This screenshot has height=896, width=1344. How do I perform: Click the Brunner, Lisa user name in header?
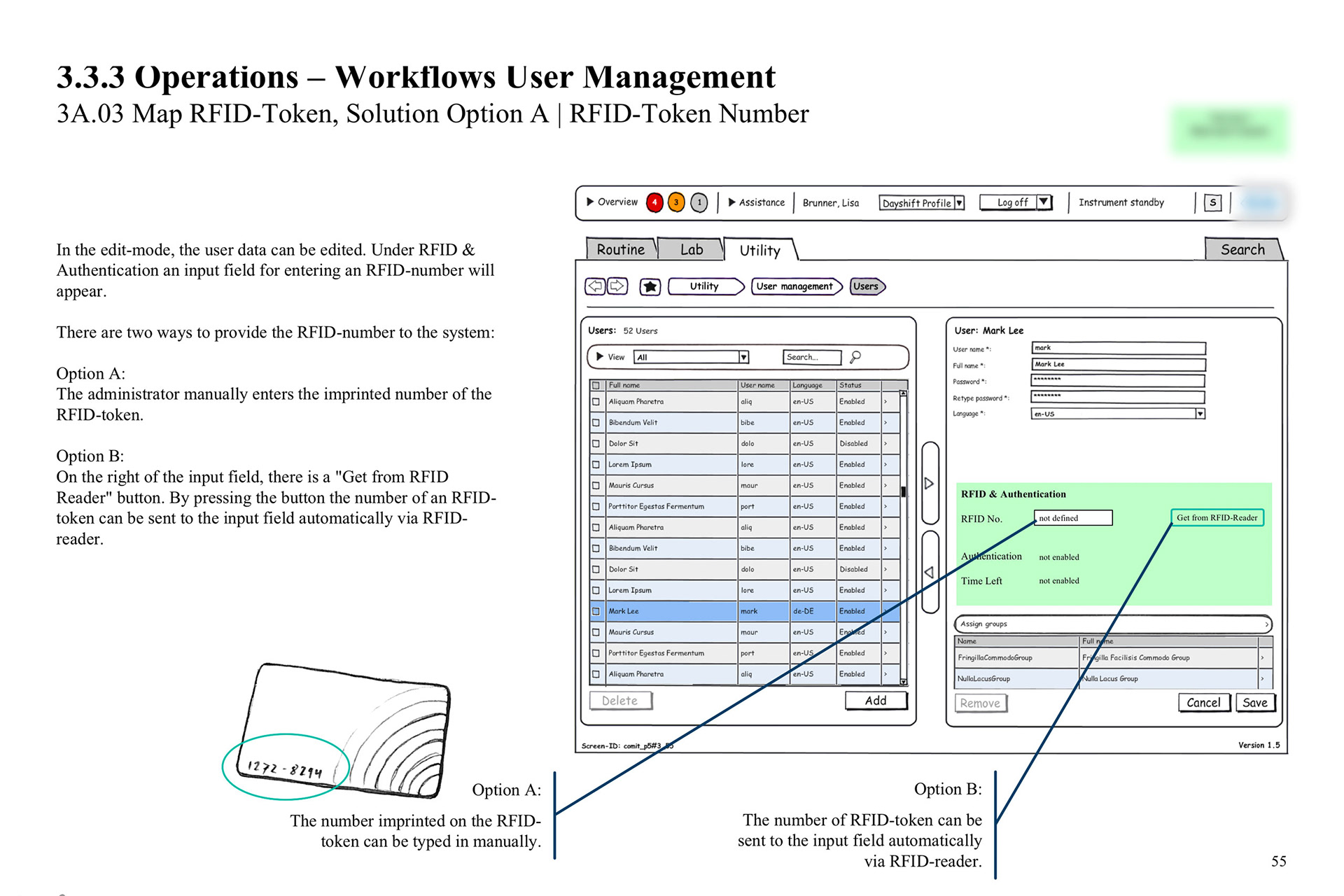(831, 203)
